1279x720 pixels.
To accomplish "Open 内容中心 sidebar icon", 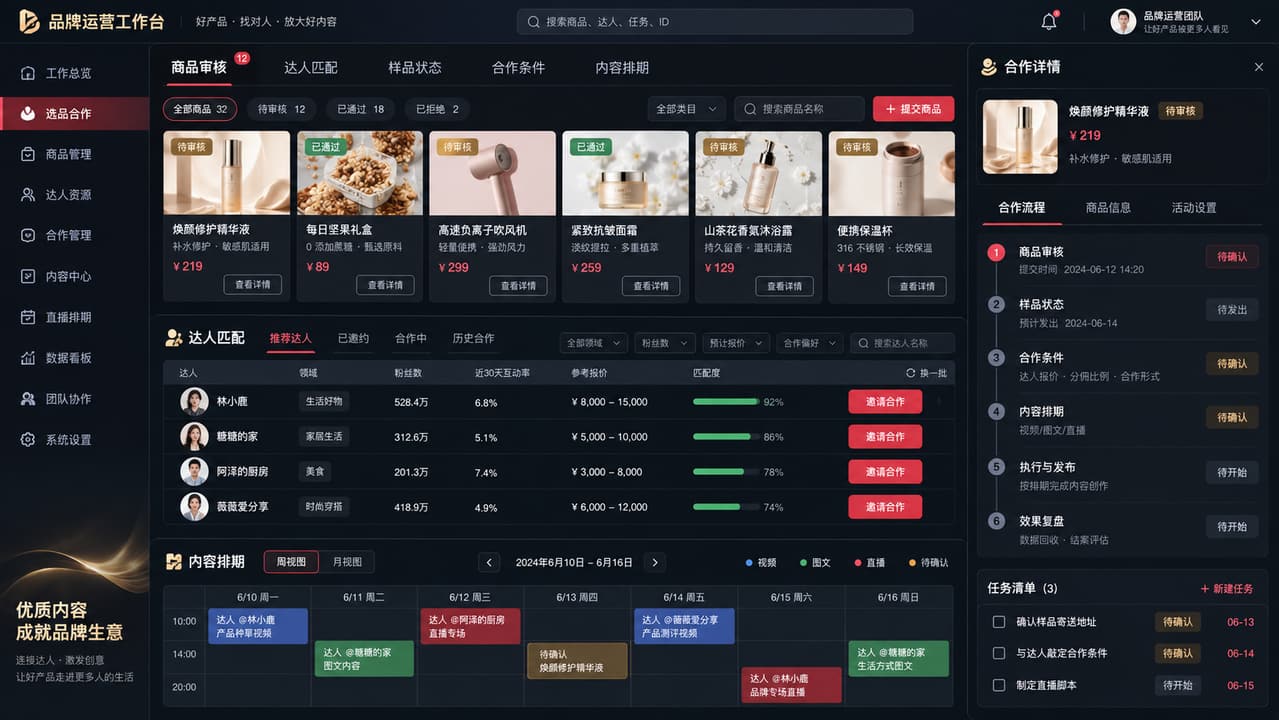I will tap(28, 276).
